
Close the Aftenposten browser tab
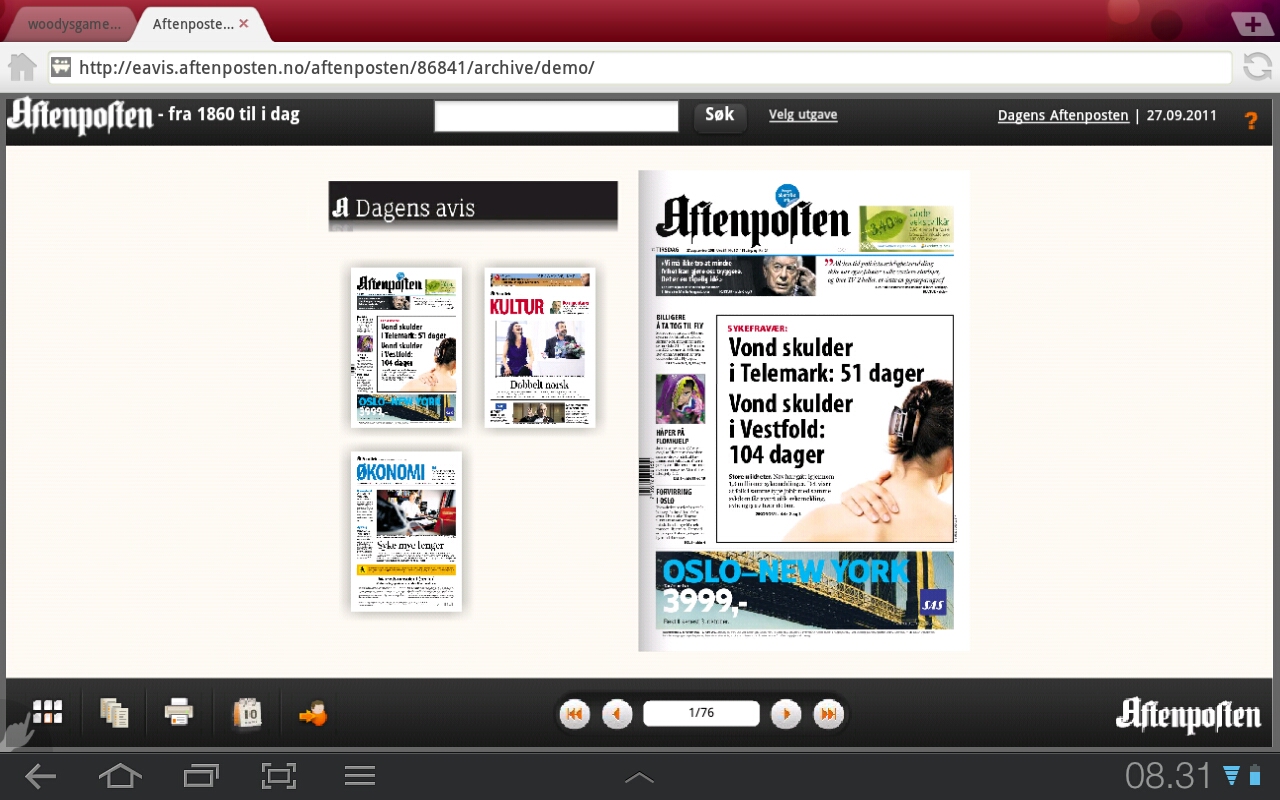point(244,23)
